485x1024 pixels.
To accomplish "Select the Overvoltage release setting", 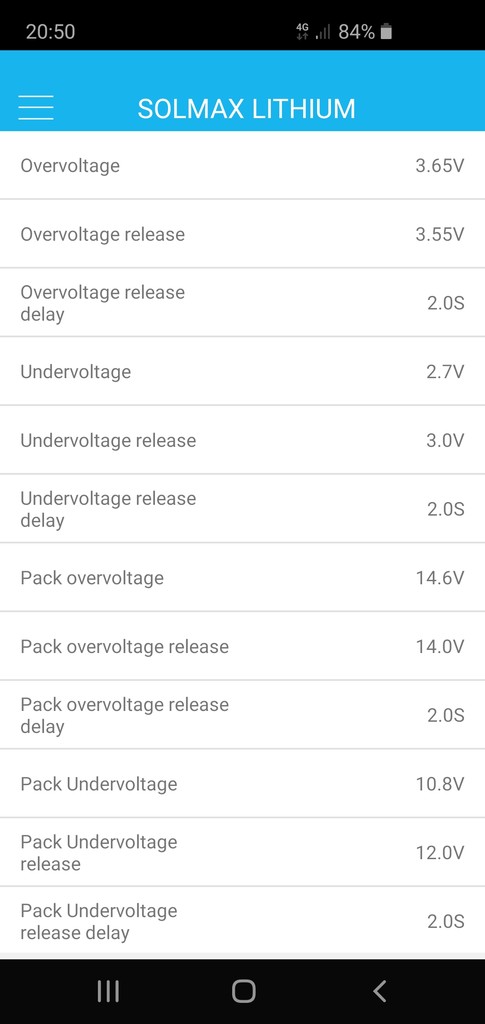I will (242, 234).
